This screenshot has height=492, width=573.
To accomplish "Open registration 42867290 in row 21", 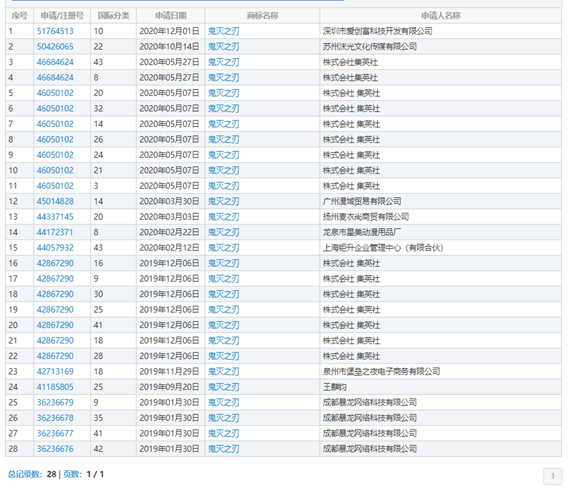I will coord(55,341).
